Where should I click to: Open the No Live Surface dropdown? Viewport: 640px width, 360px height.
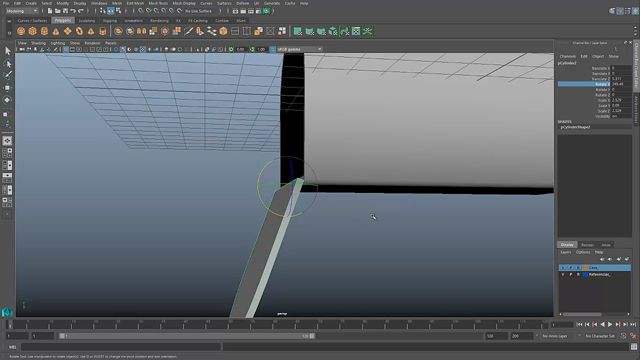(199, 11)
